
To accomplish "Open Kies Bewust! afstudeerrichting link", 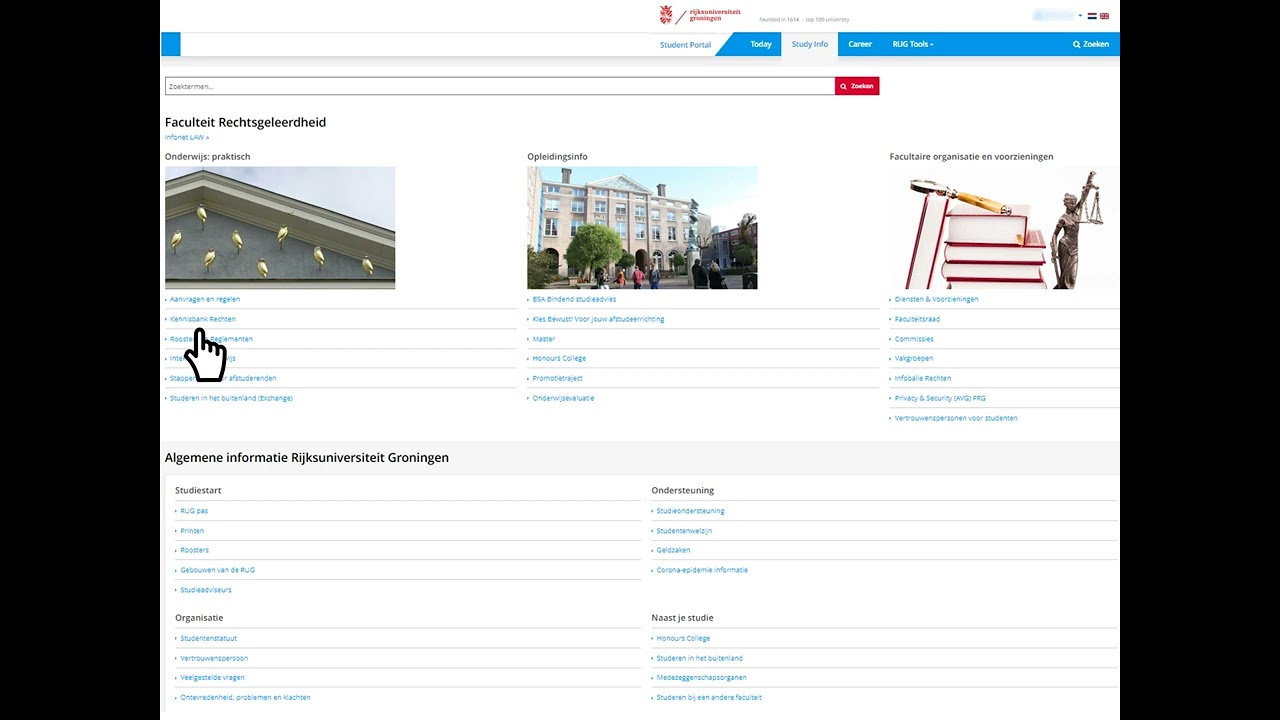I will click(x=598, y=319).
